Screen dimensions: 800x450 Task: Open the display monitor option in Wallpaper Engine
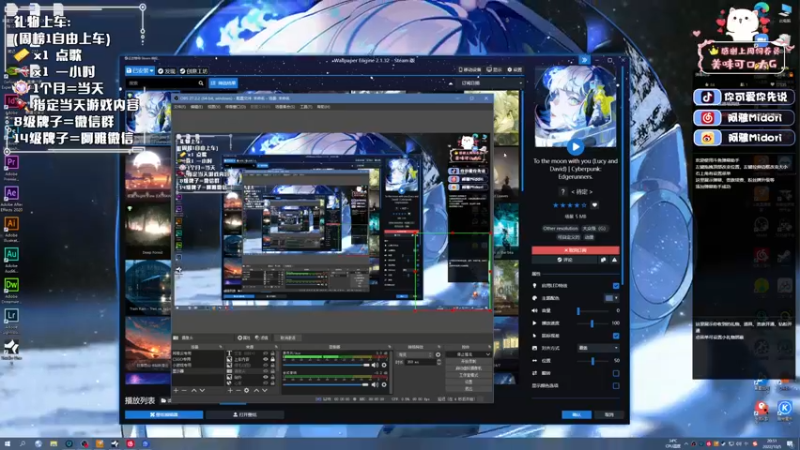click(x=494, y=69)
